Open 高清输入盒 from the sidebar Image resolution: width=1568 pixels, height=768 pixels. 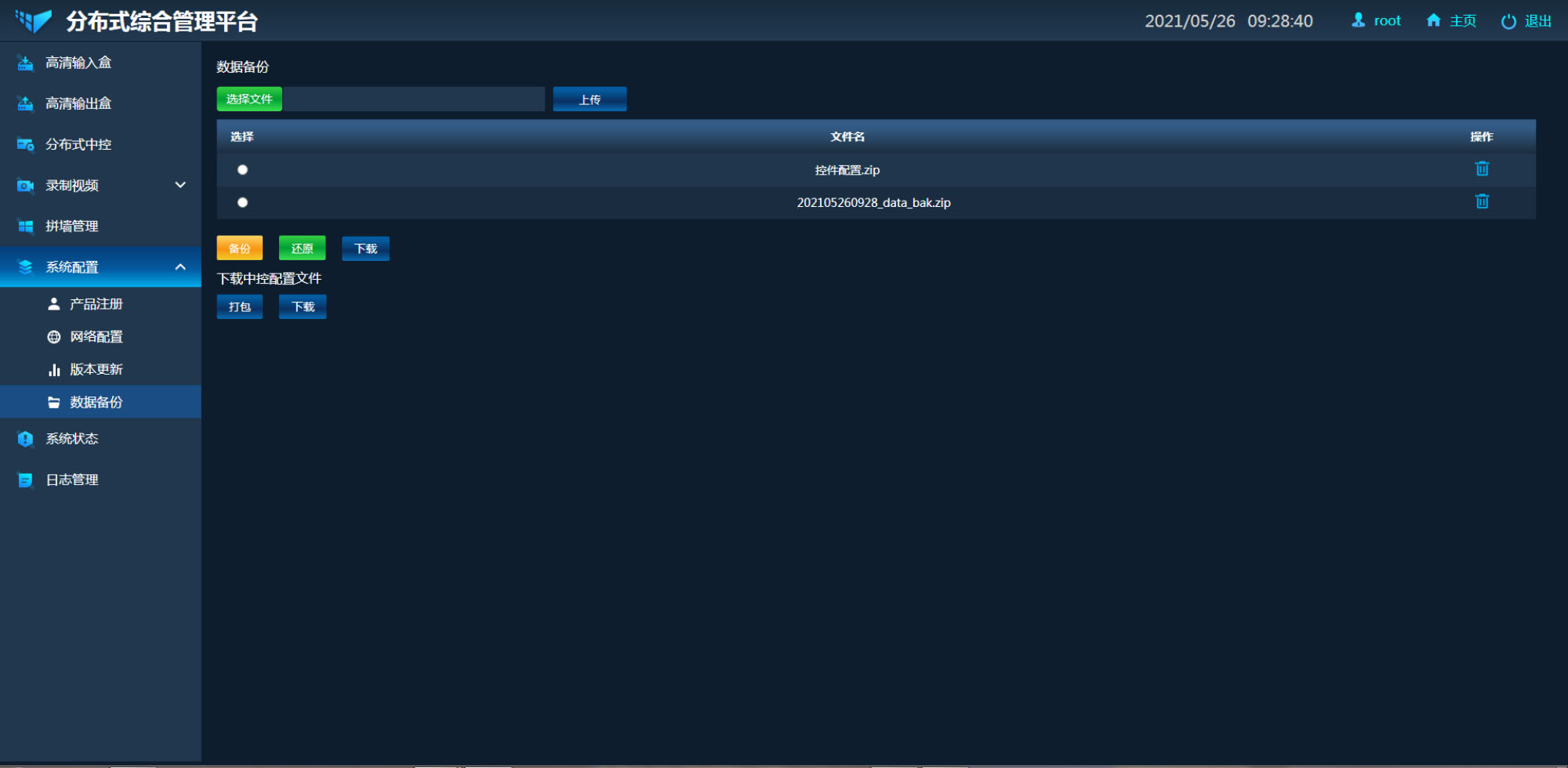tap(78, 63)
